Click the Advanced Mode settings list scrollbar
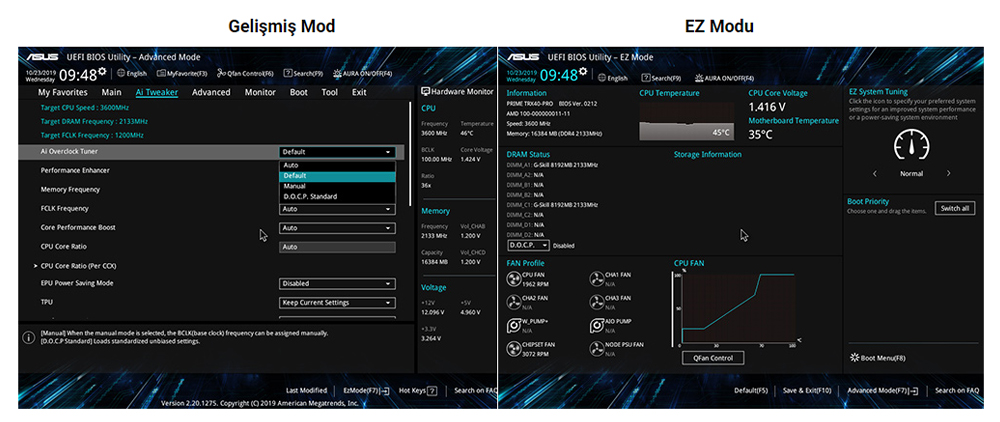The image size is (1000, 422). coord(411,153)
